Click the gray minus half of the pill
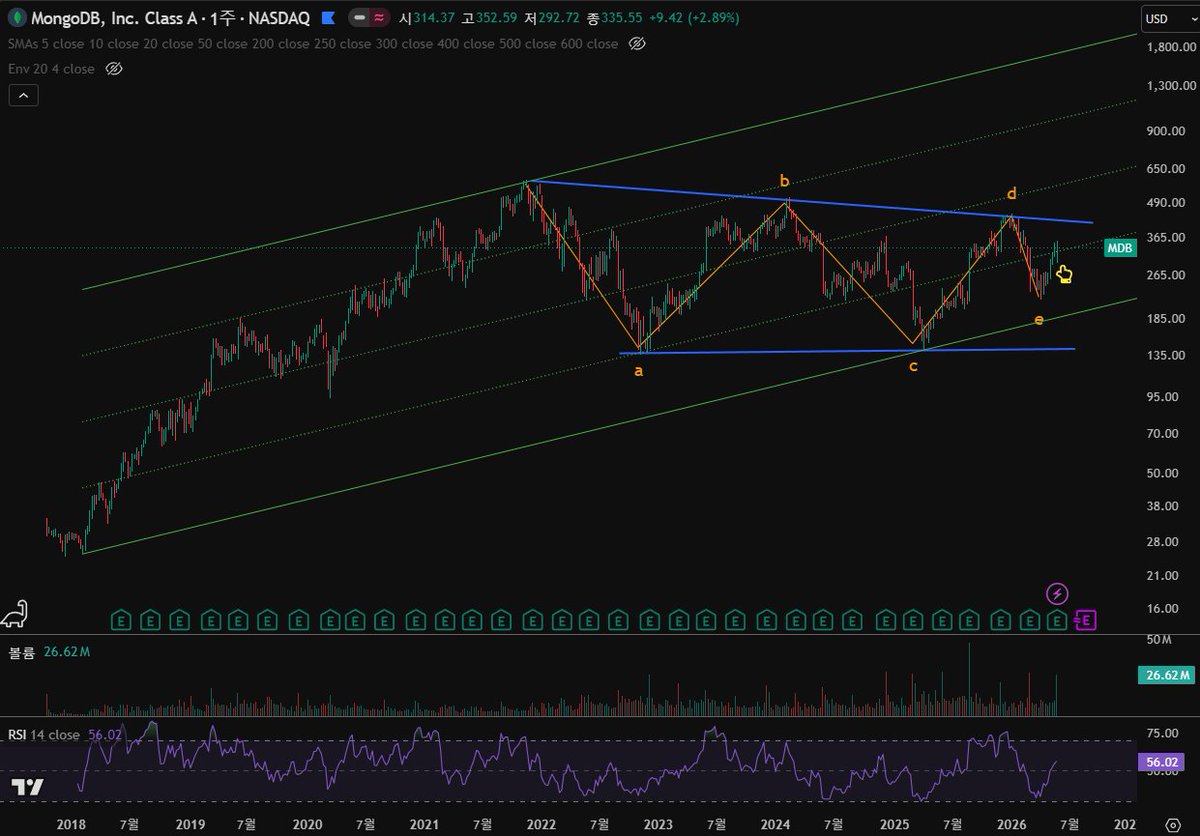This screenshot has height=836, width=1200. tap(359, 18)
